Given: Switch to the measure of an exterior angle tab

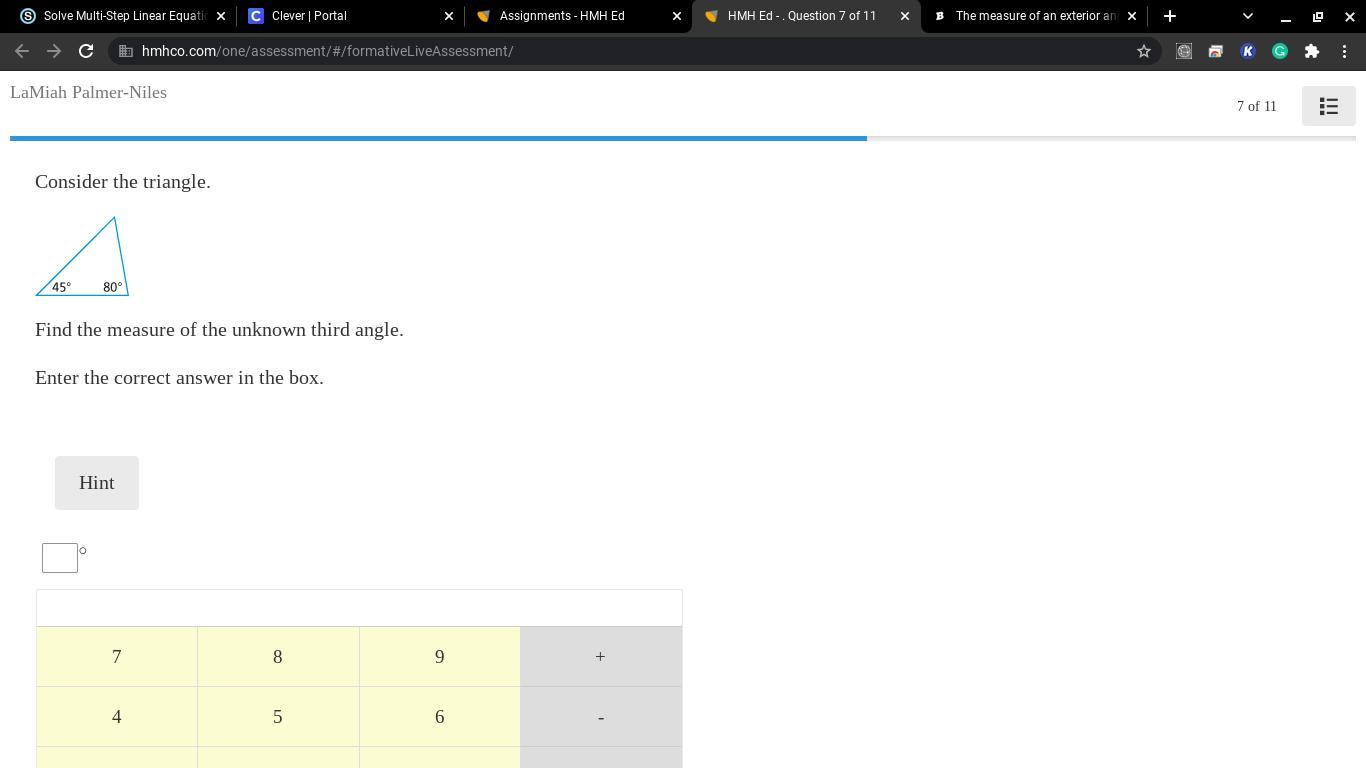Looking at the screenshot, I should [x=1034, y=16].
